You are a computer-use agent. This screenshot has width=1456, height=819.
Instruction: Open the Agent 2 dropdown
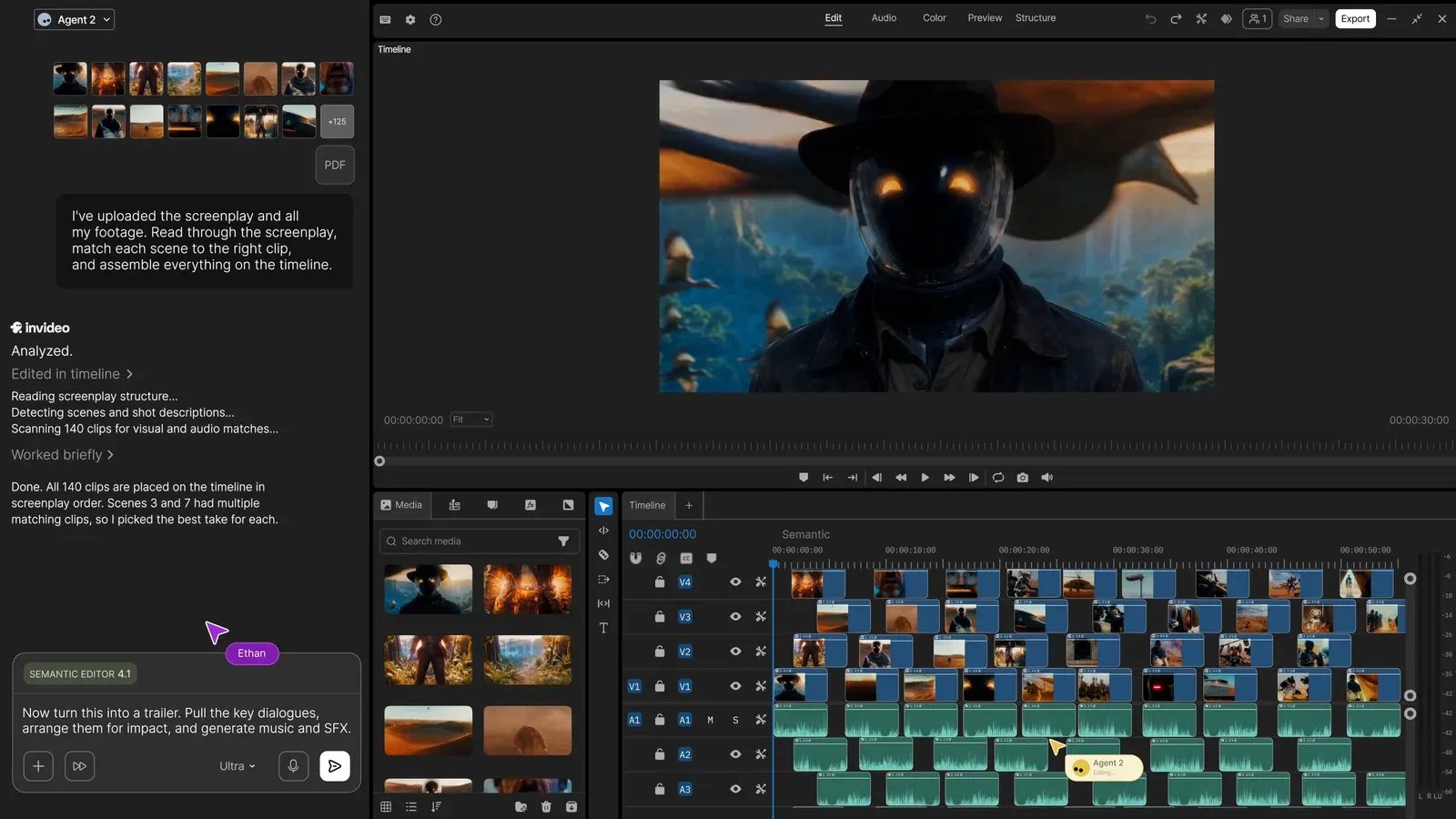tap(75, 19)
